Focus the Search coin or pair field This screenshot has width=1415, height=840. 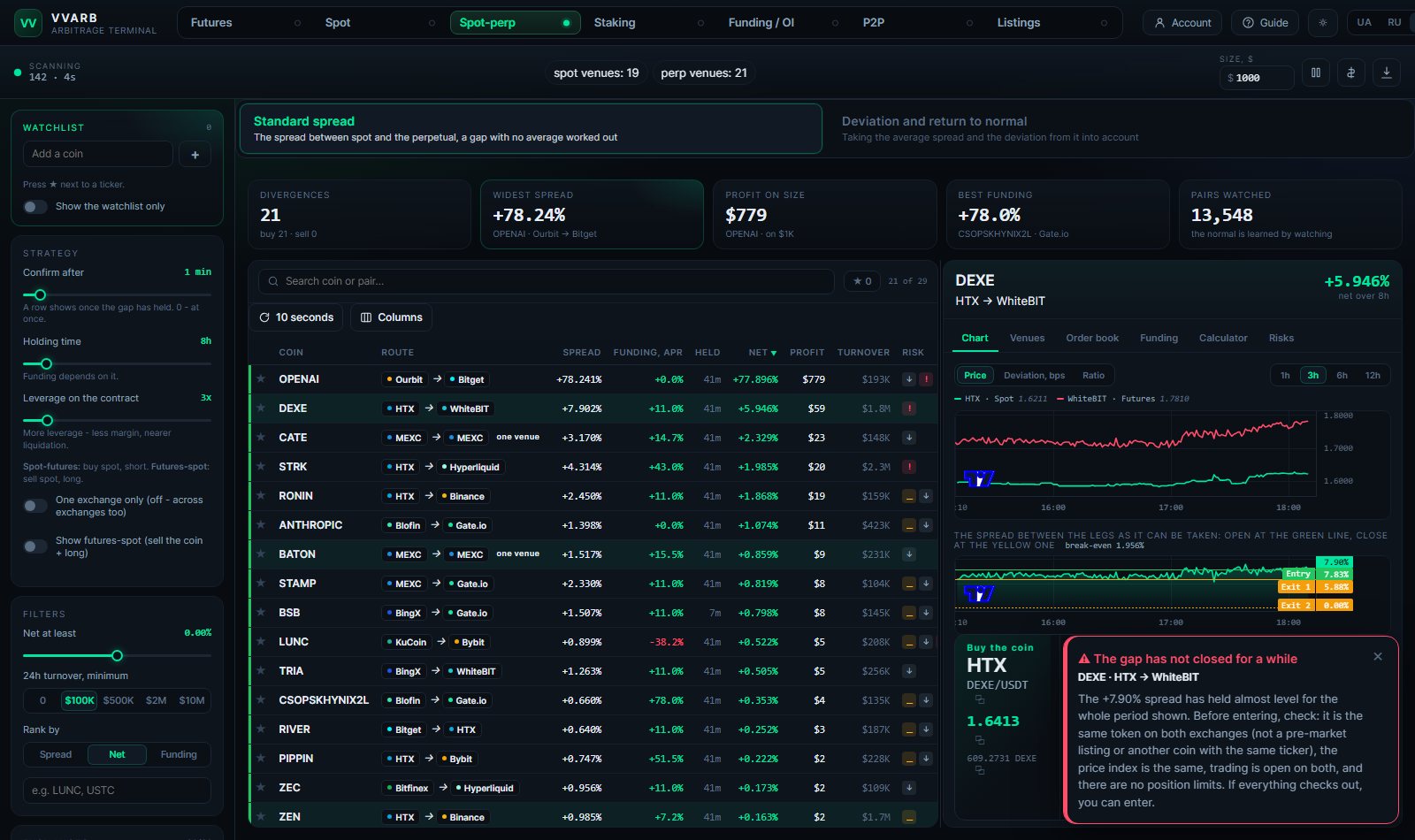(x=547, y=281)
